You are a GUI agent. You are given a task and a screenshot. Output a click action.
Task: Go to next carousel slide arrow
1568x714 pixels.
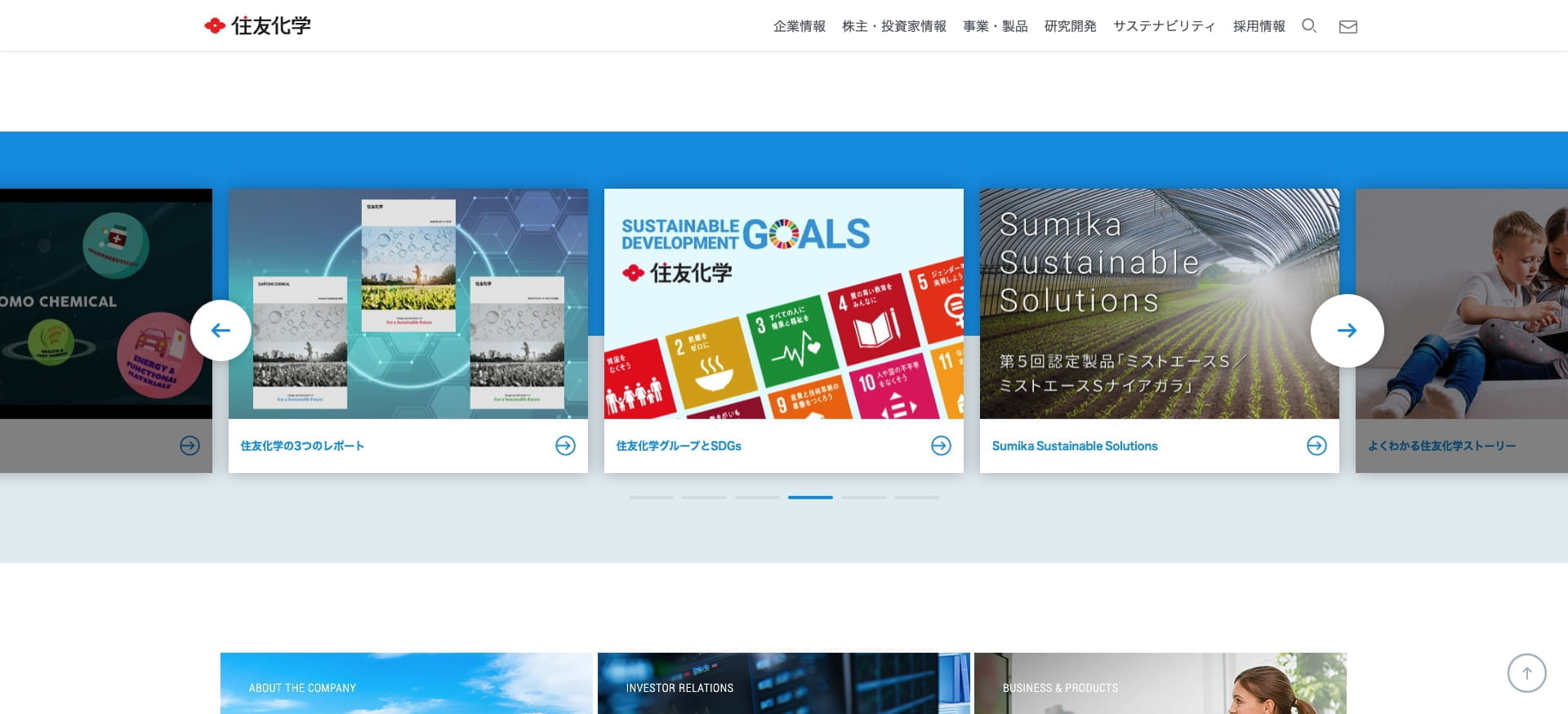click(x=1347, y=330)
